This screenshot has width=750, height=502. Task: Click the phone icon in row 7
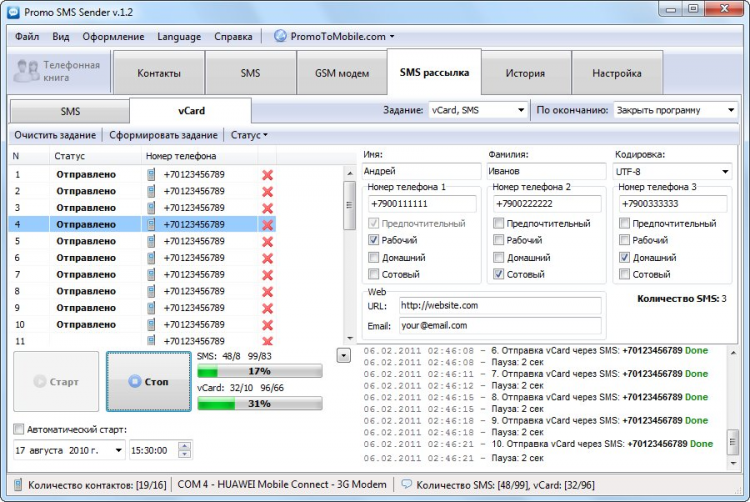click(151, 275)
